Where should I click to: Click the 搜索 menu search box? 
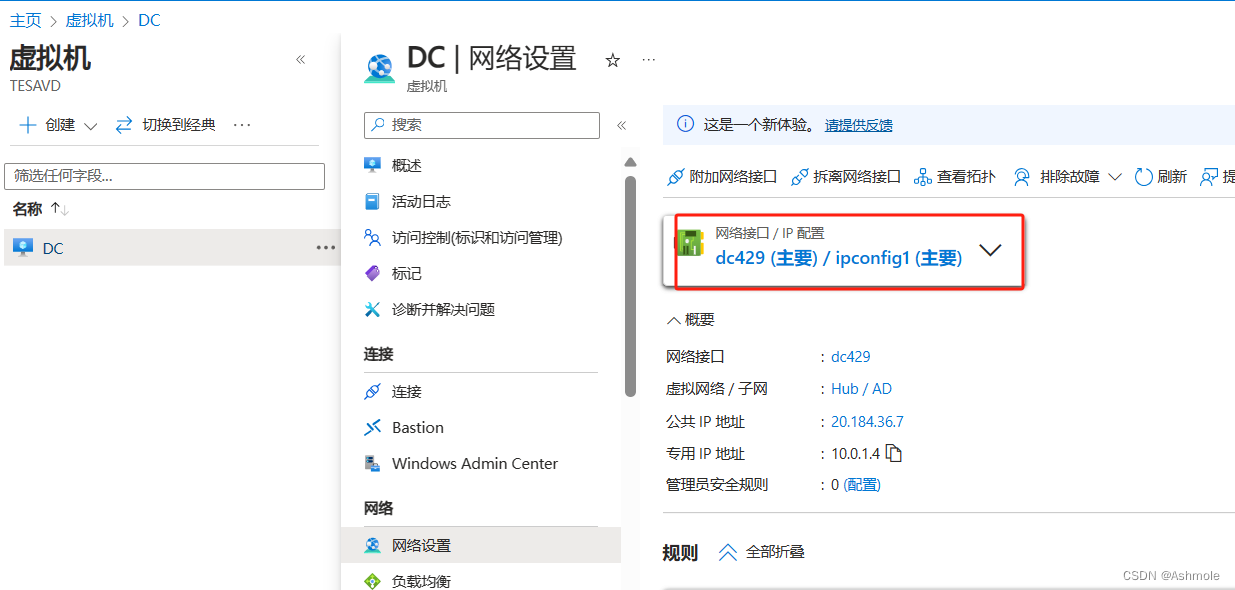coord(482,125)
